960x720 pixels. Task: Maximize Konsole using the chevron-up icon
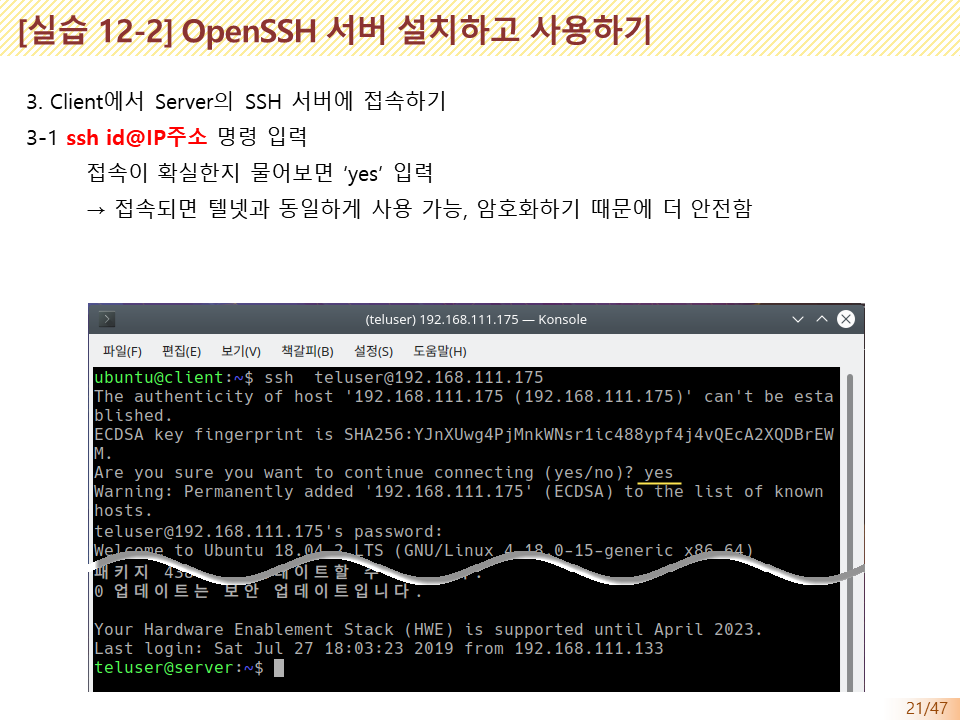tap(821, 319)
